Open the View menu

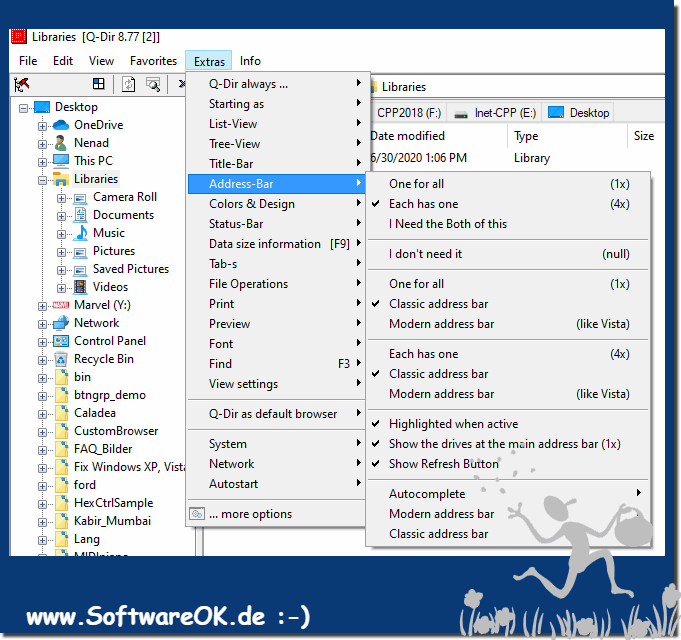click(101, 61)
